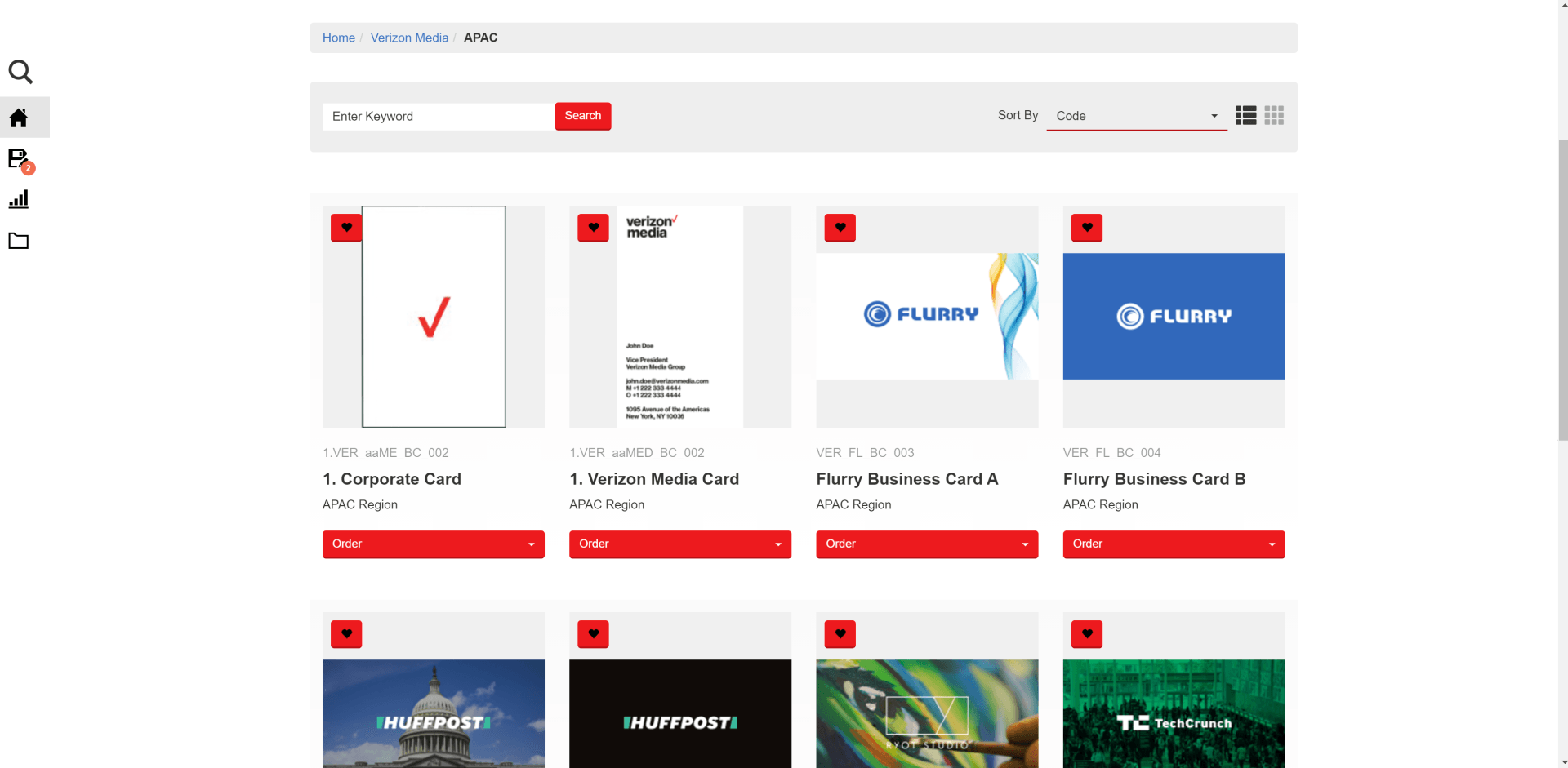
Task: Go to Home in the breadcrumb
Action: click(x=339, y=38)
